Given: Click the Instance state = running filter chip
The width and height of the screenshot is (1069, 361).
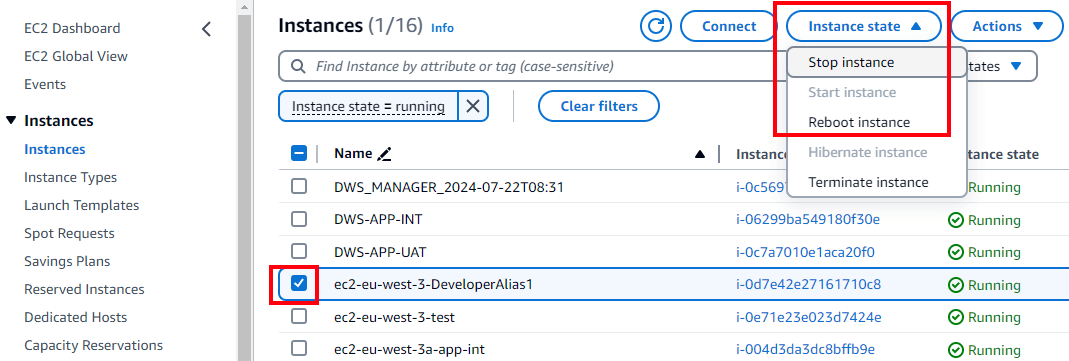Looking at the screenshot, I should click(x=368, y=106).
